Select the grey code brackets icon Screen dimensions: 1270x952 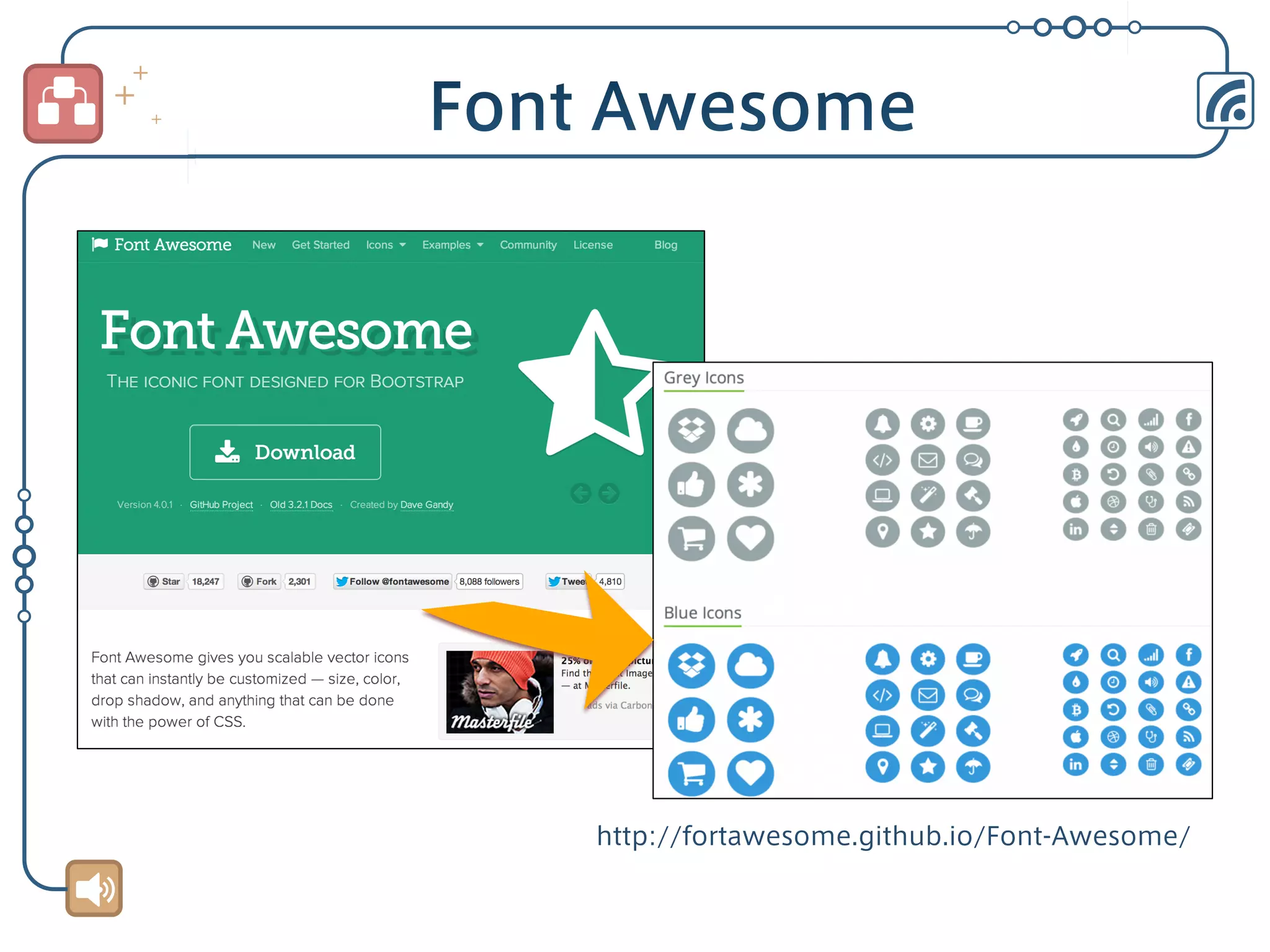click(882, 460)
